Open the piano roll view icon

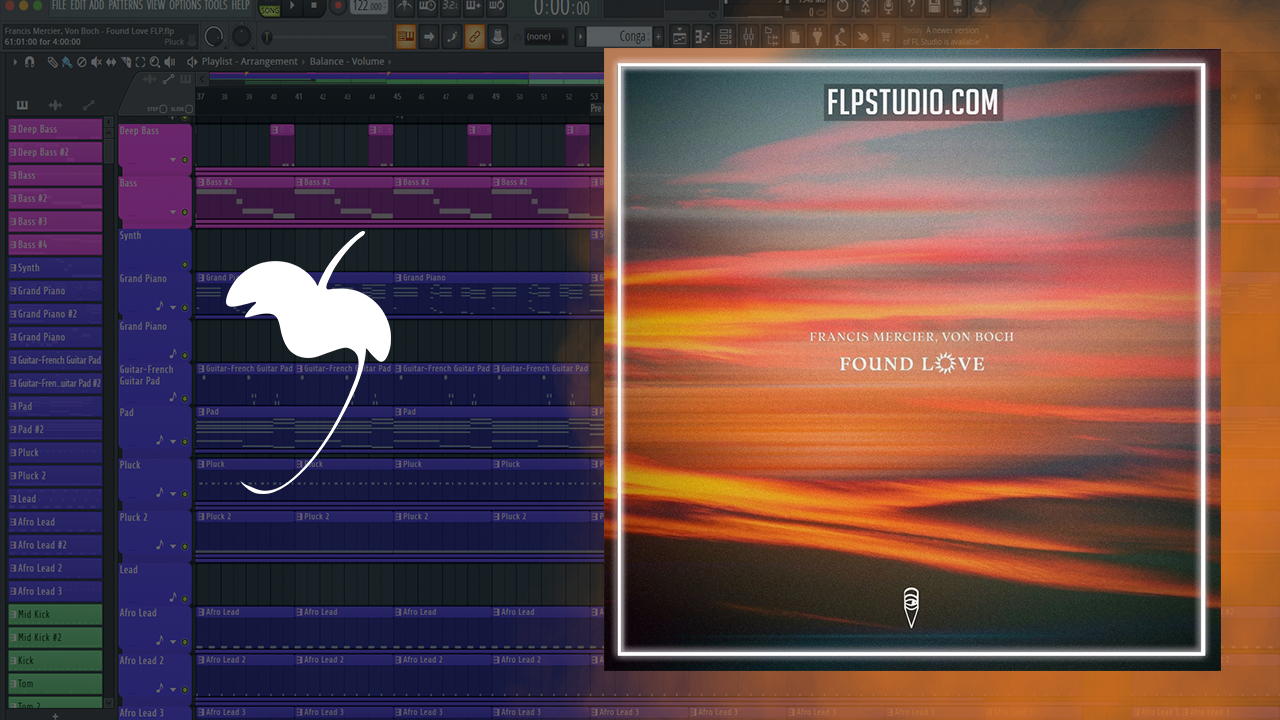[702, 37]
